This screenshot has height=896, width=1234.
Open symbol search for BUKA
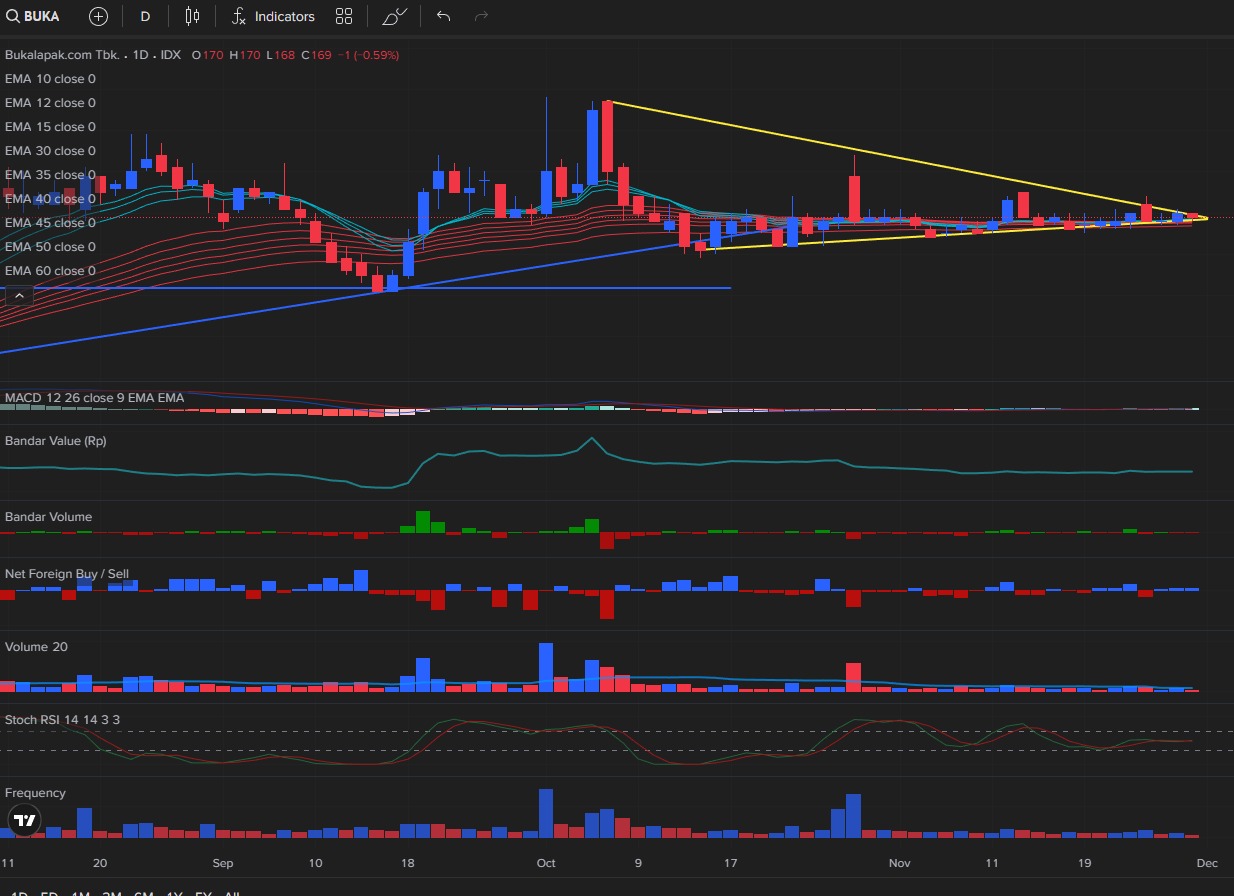34,16
